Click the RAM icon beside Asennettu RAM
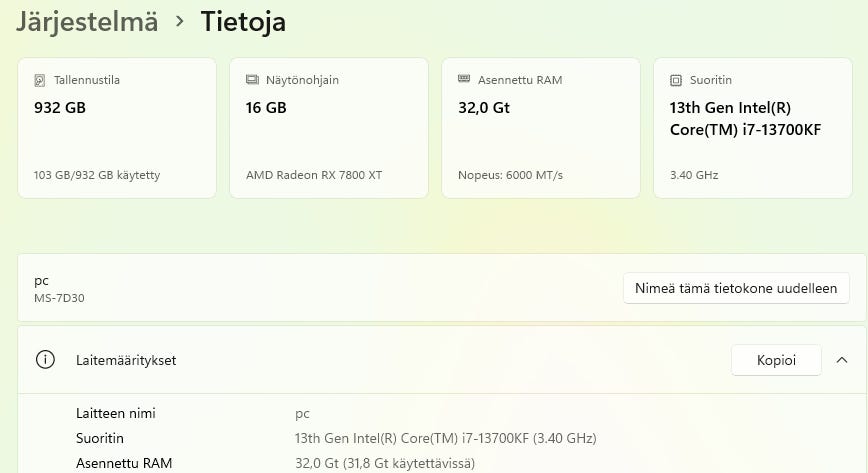Viewport: 868px width, 473px height. click(464, 79)
